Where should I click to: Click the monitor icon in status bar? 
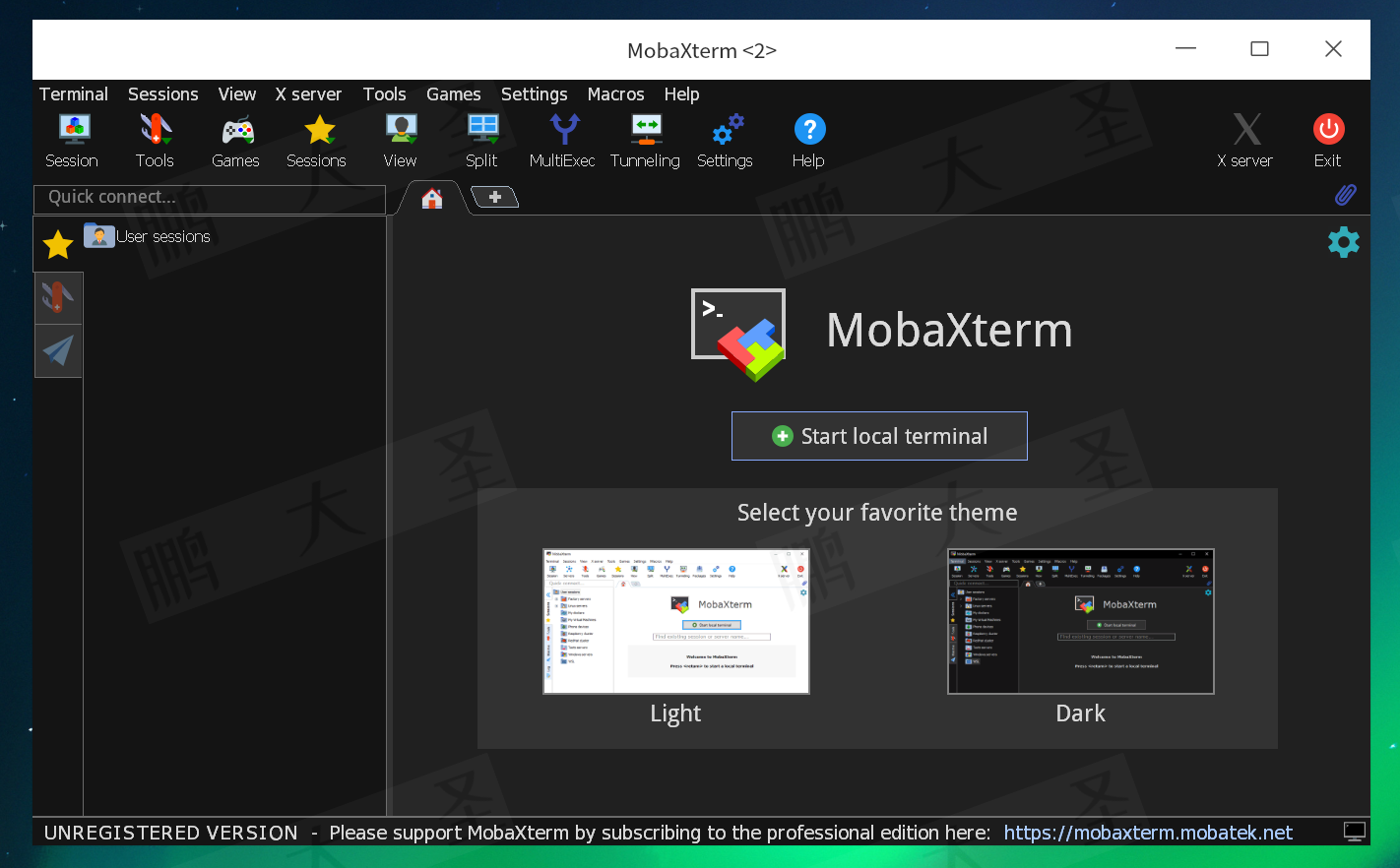[x=1355, y=833]
